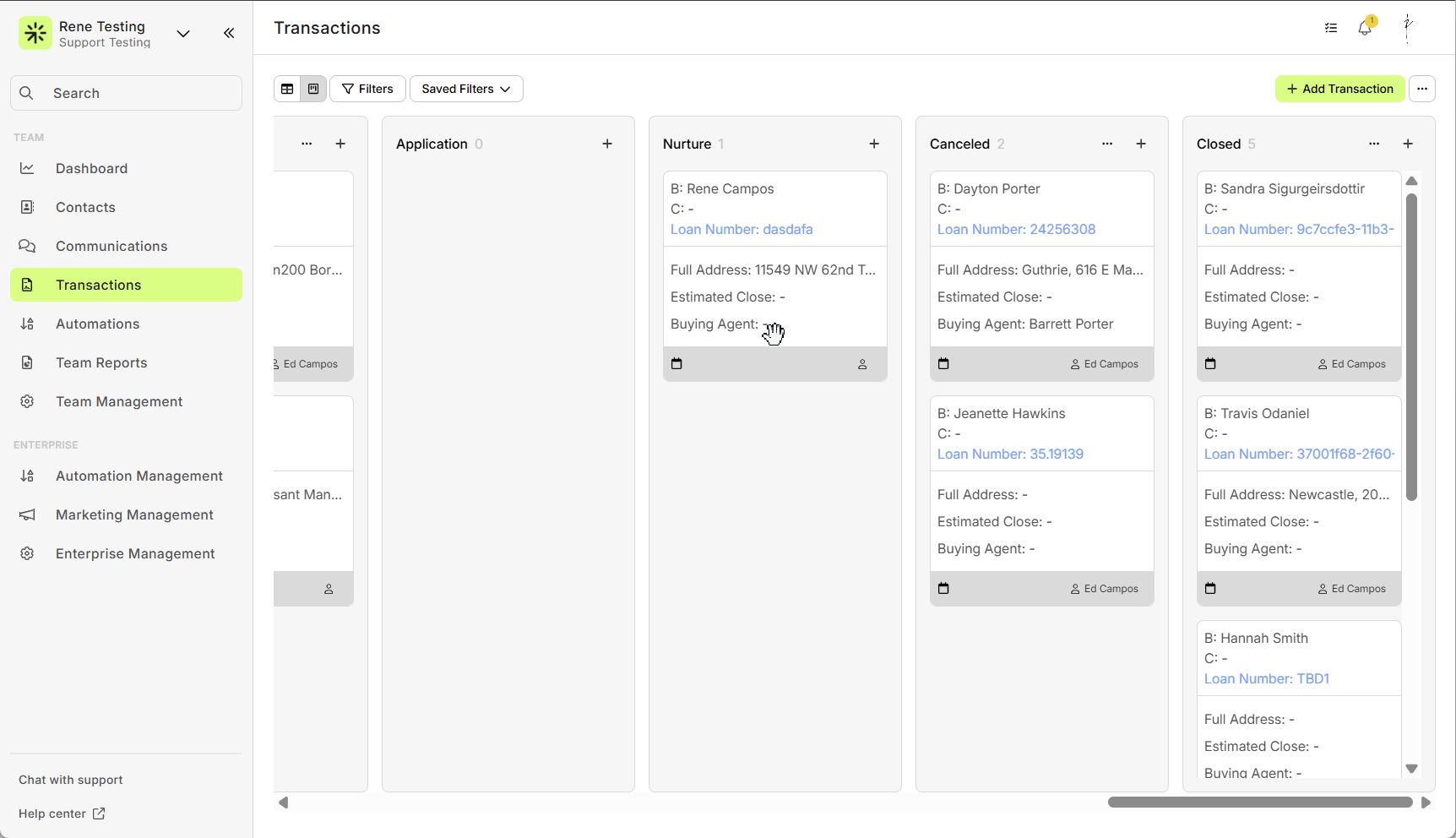Click the horizontal scrollbar at the bottom
Viewport: 1456px width, 838px height.
(x=1259, y=803)
